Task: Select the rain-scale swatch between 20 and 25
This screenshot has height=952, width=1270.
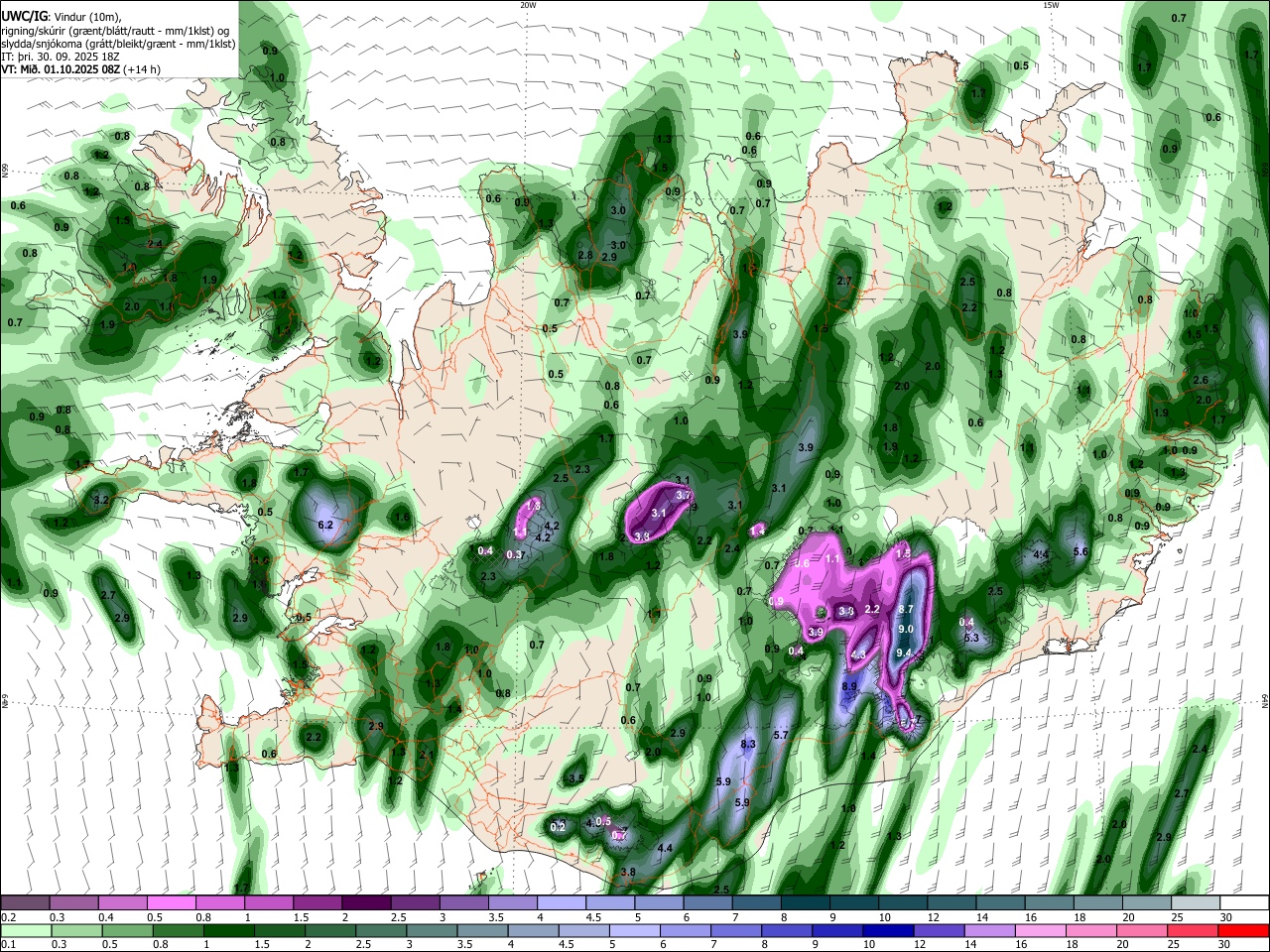Action: (x=1143, y=930)
